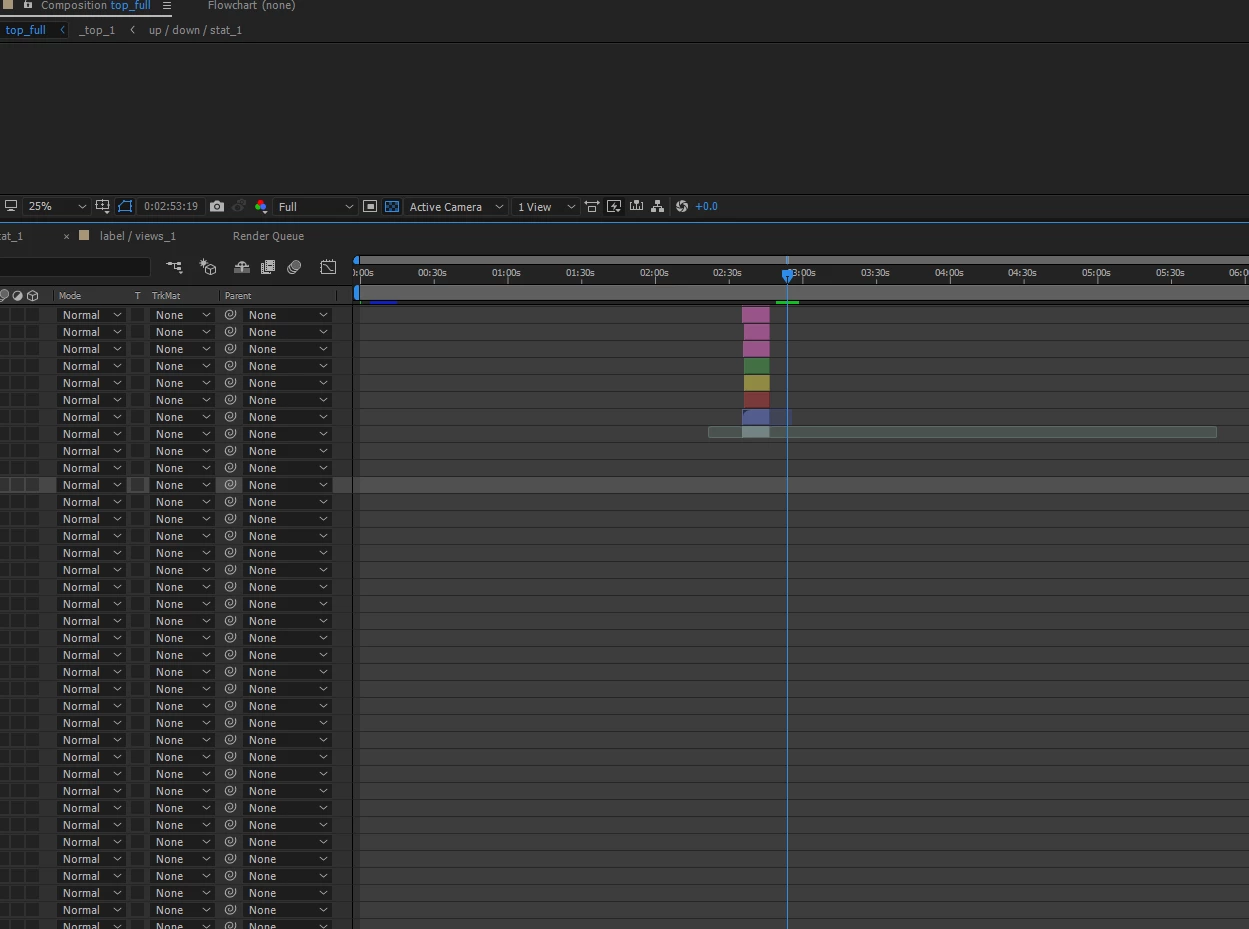Viewport: 1249px width, 929px height.
Task: Open the Render Queue tab
Action: [268, 236]
